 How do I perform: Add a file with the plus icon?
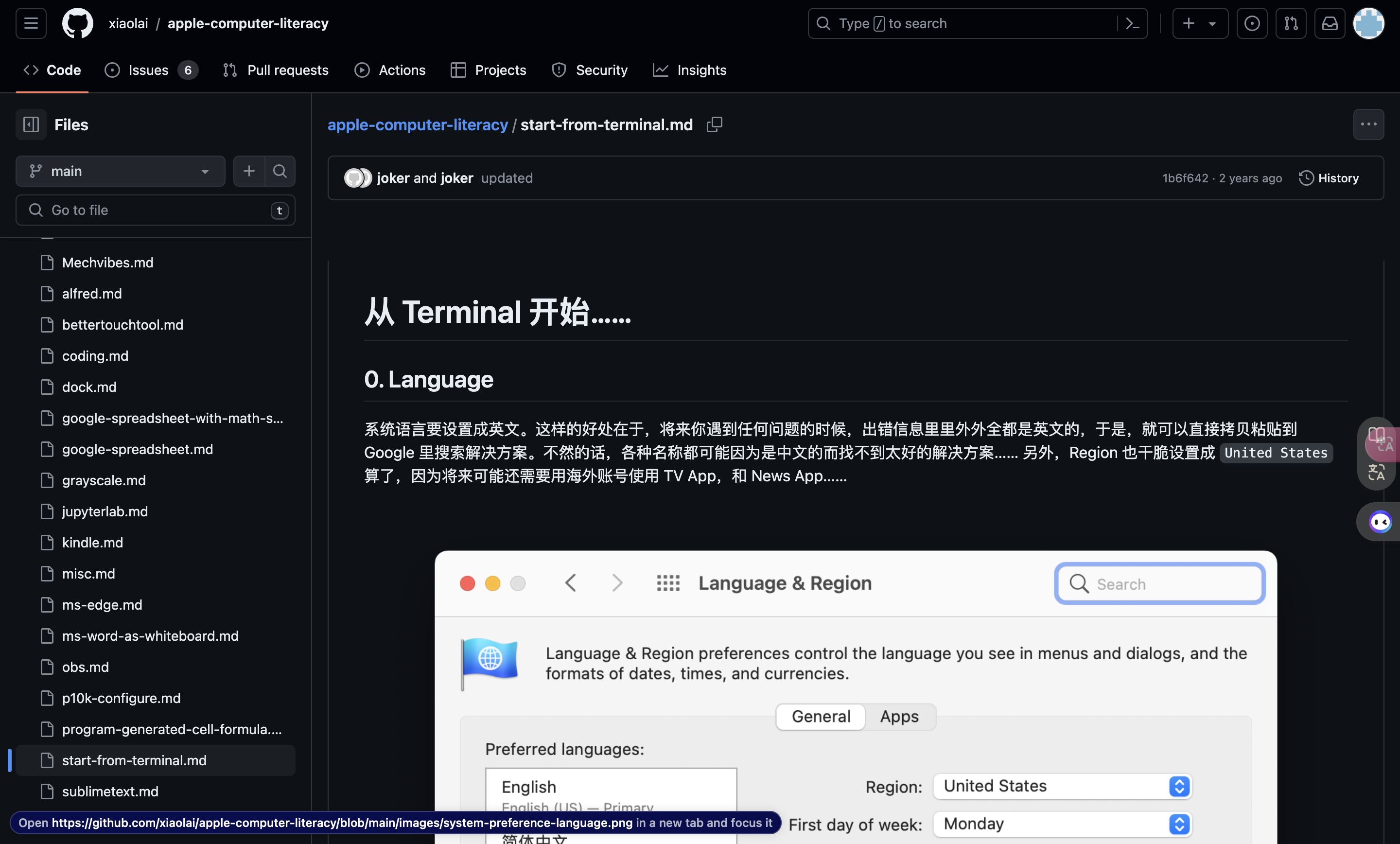249,171
